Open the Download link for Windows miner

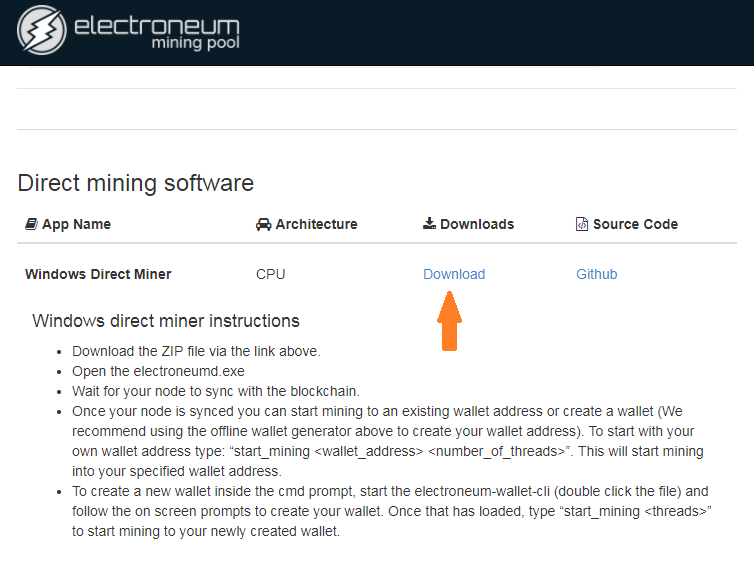[454, 274]
